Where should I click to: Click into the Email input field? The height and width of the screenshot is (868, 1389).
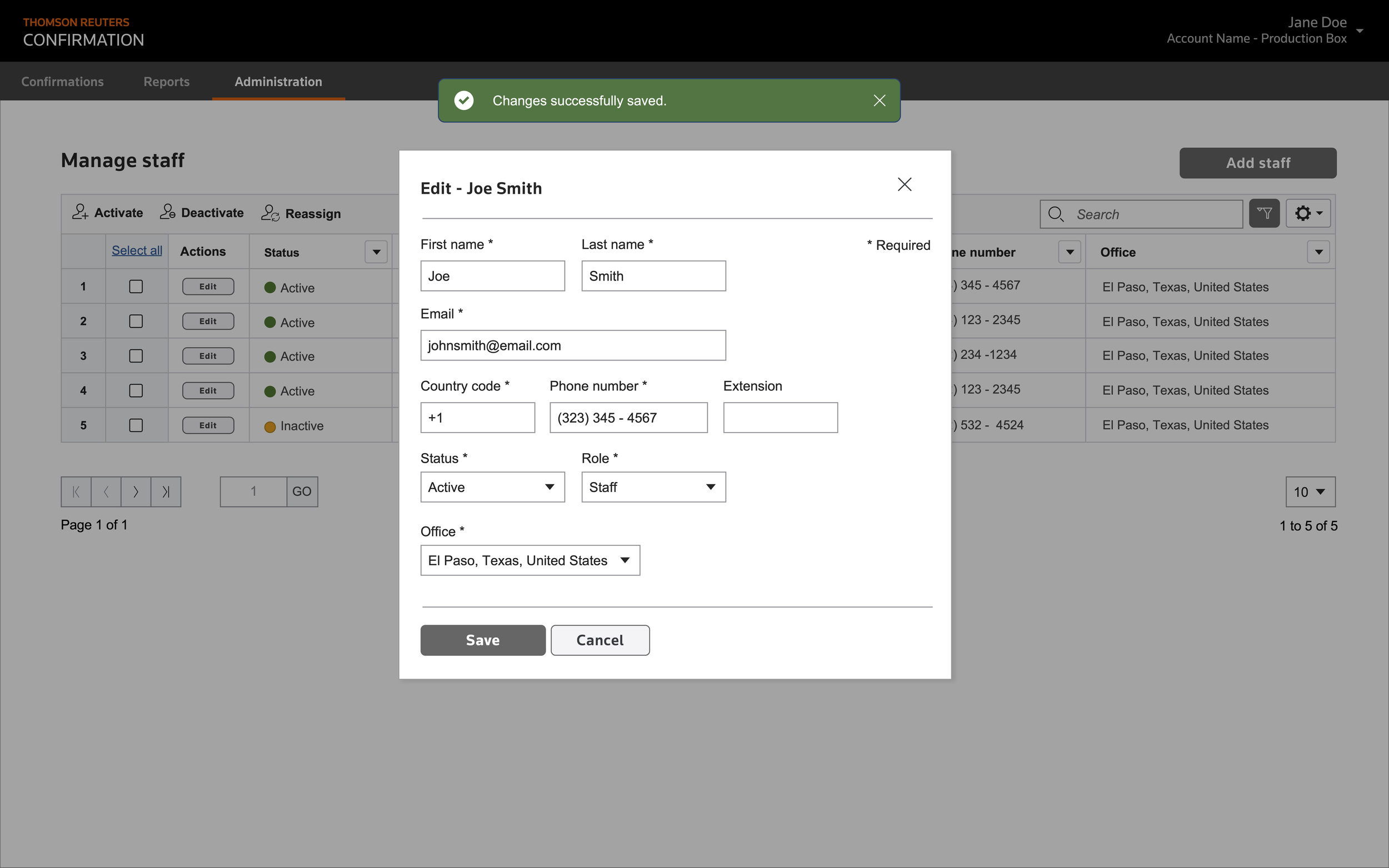[572, 345]
